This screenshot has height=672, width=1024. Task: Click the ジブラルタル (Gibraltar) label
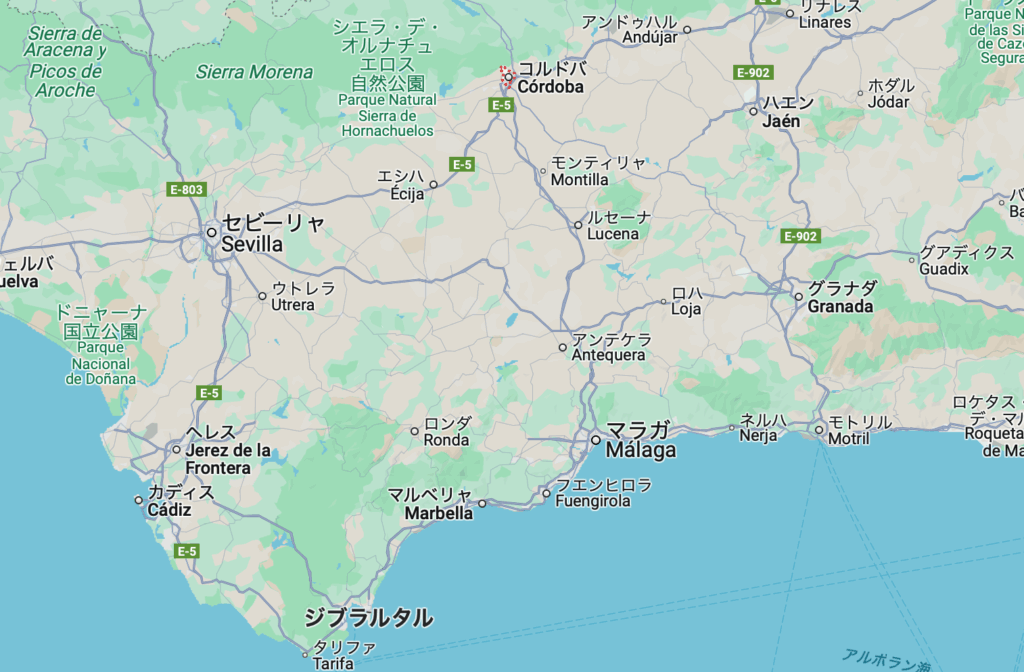tap(368, 617)
